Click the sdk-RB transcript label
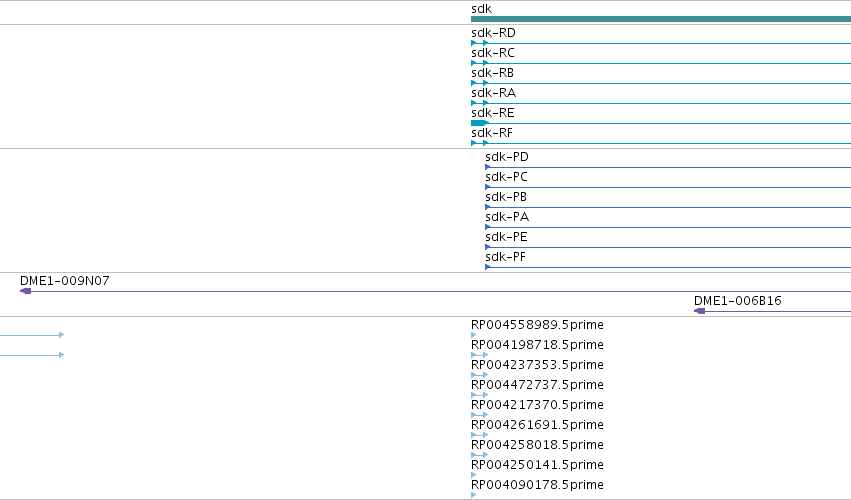 [492, 73]
